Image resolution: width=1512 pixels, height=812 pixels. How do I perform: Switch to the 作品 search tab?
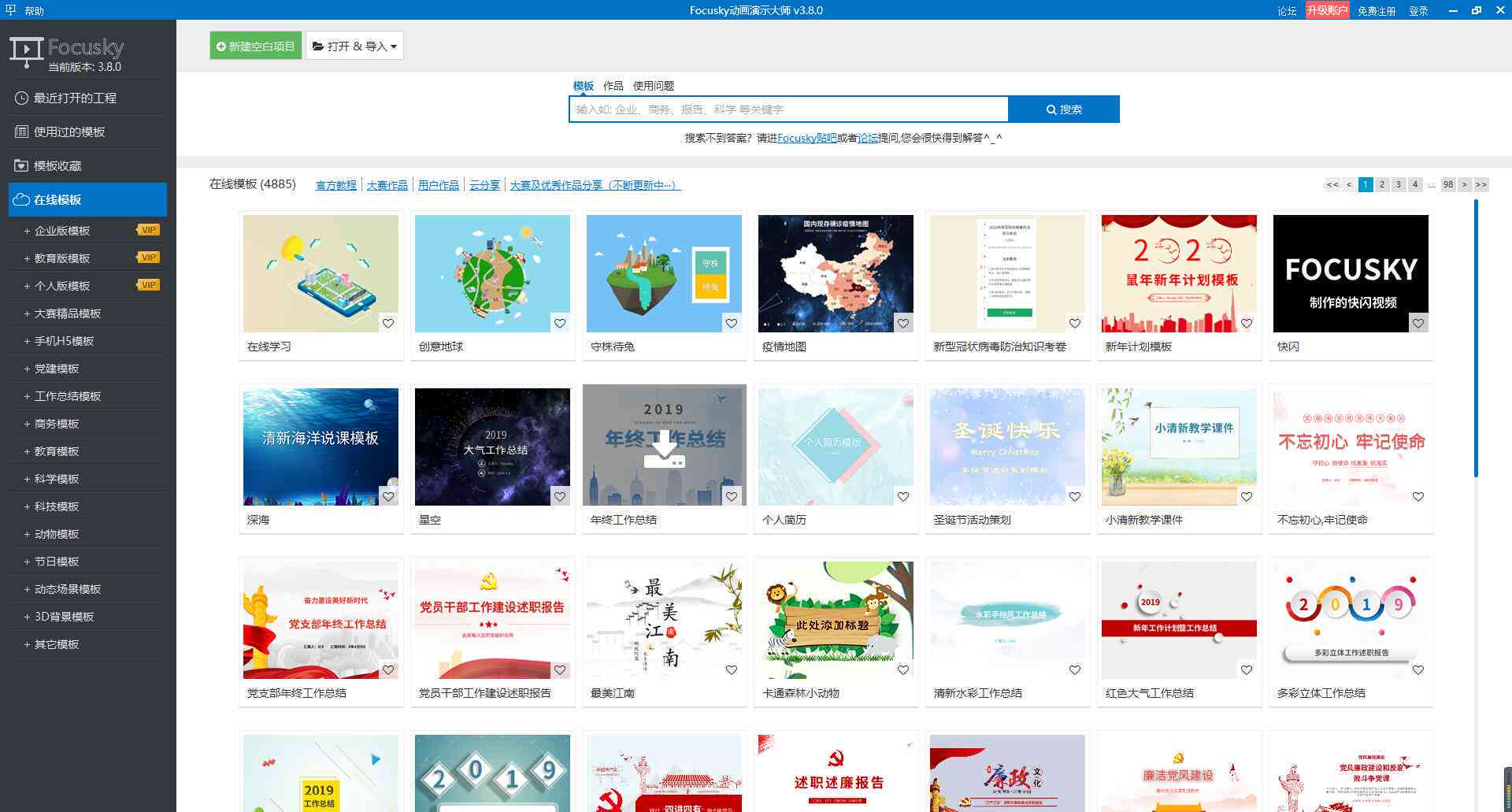coord(613,85)
